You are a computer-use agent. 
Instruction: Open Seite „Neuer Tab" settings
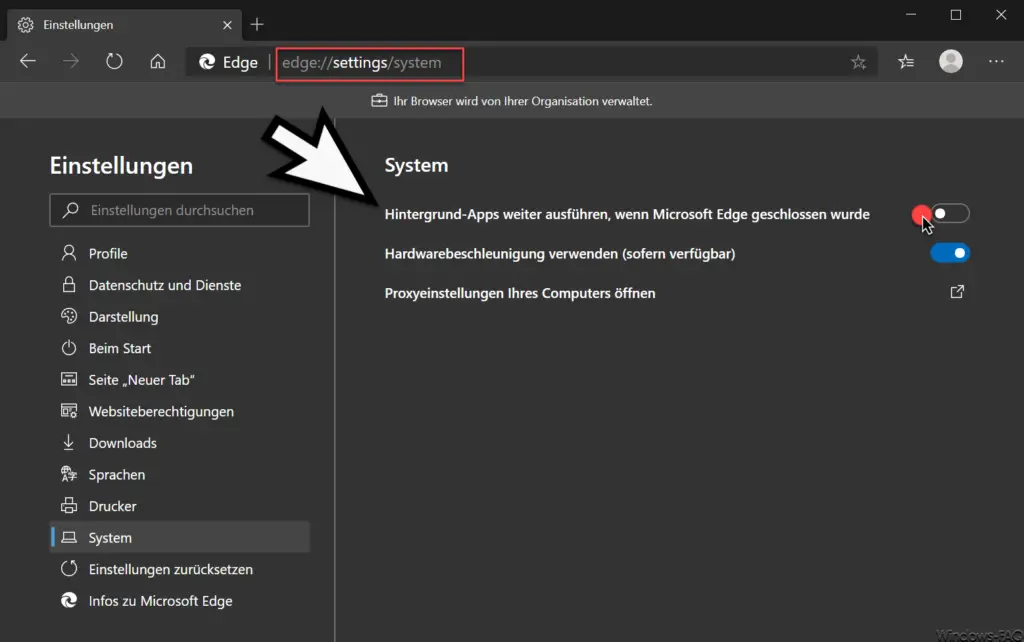(180, 379)
